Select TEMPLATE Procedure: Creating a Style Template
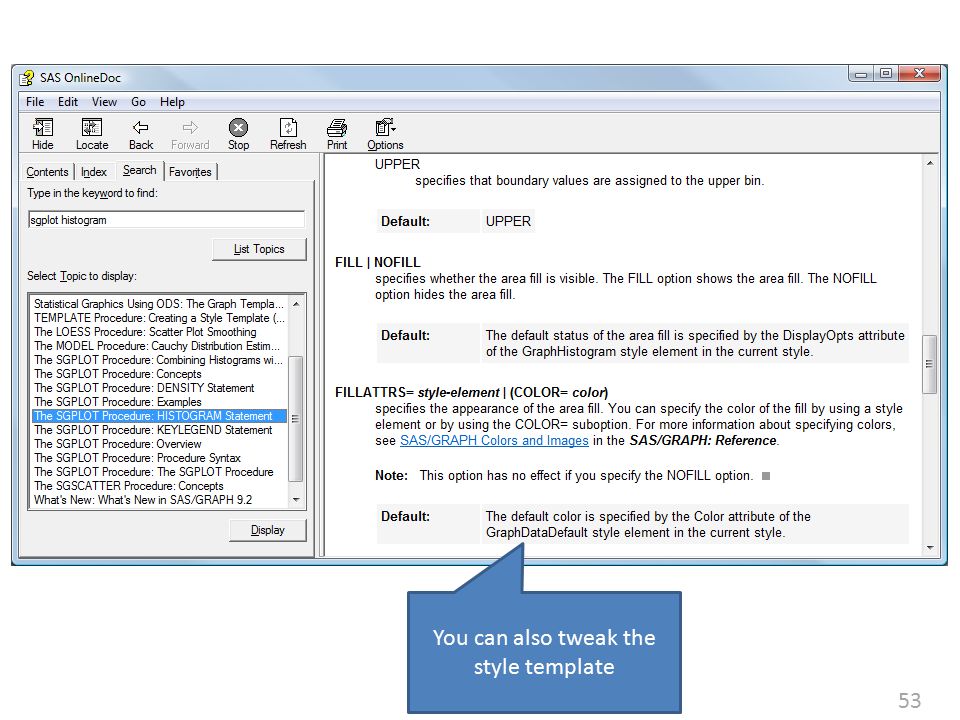Image resolution: width=960 pixels, height=720 pixels. coord(159,318)
